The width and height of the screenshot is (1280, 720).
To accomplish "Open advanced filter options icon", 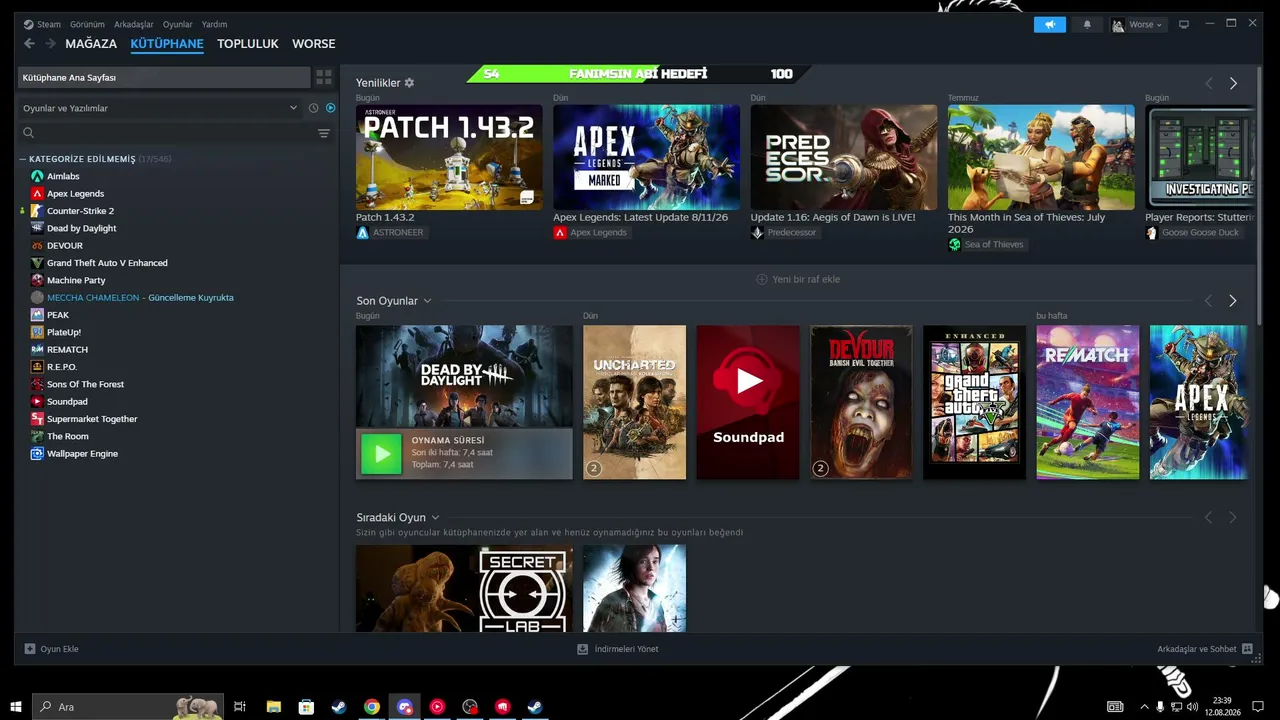I will click(324, 133).
